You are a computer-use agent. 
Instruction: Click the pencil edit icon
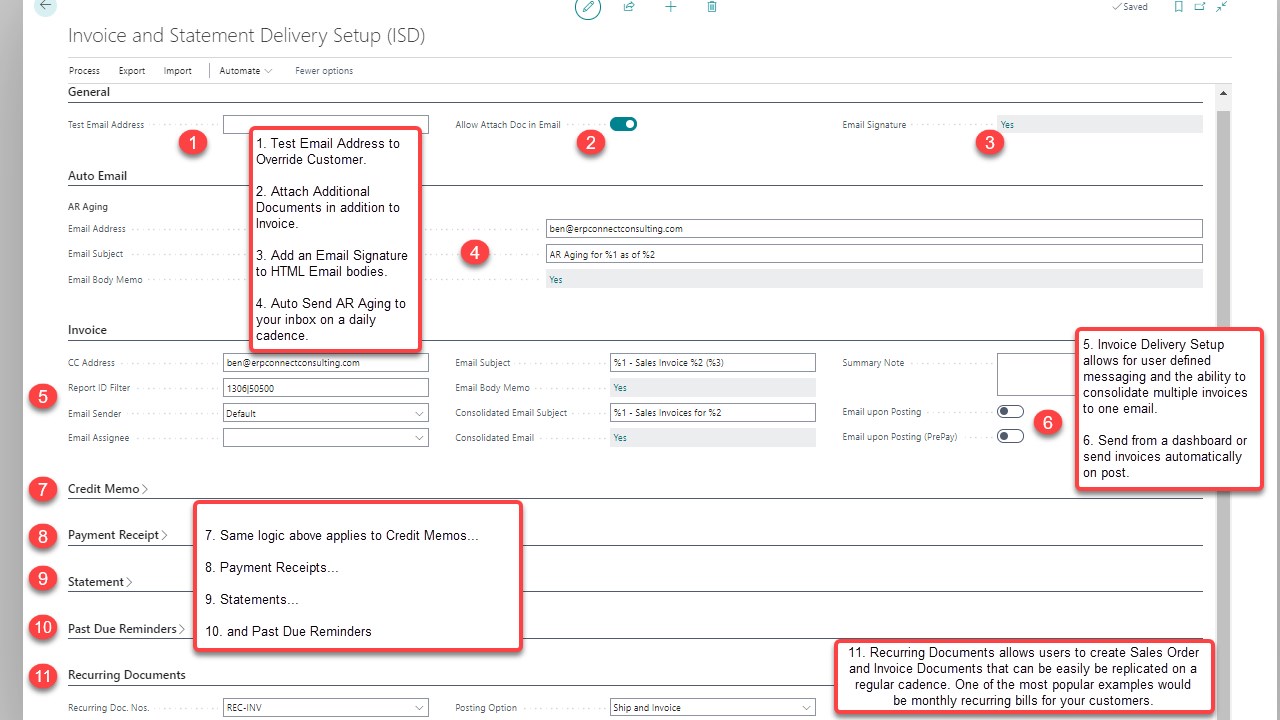[x=588, y=7]
